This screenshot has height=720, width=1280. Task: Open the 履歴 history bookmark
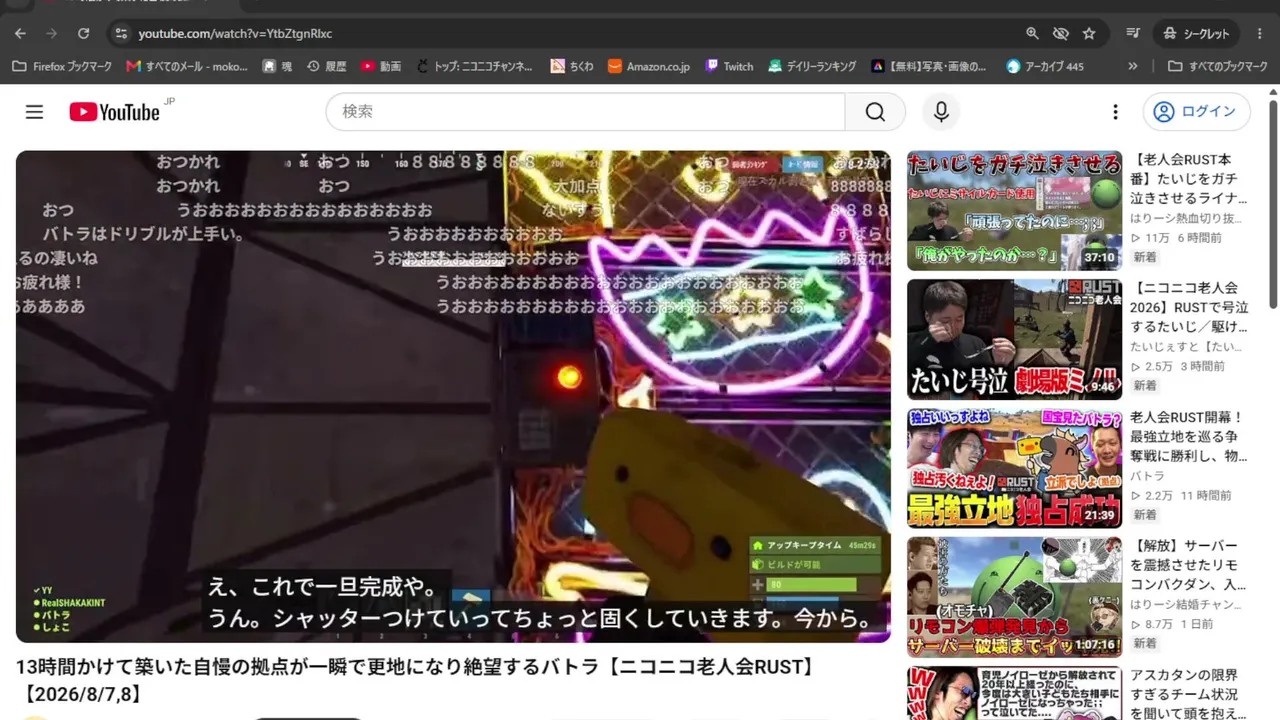click(326, 66)
